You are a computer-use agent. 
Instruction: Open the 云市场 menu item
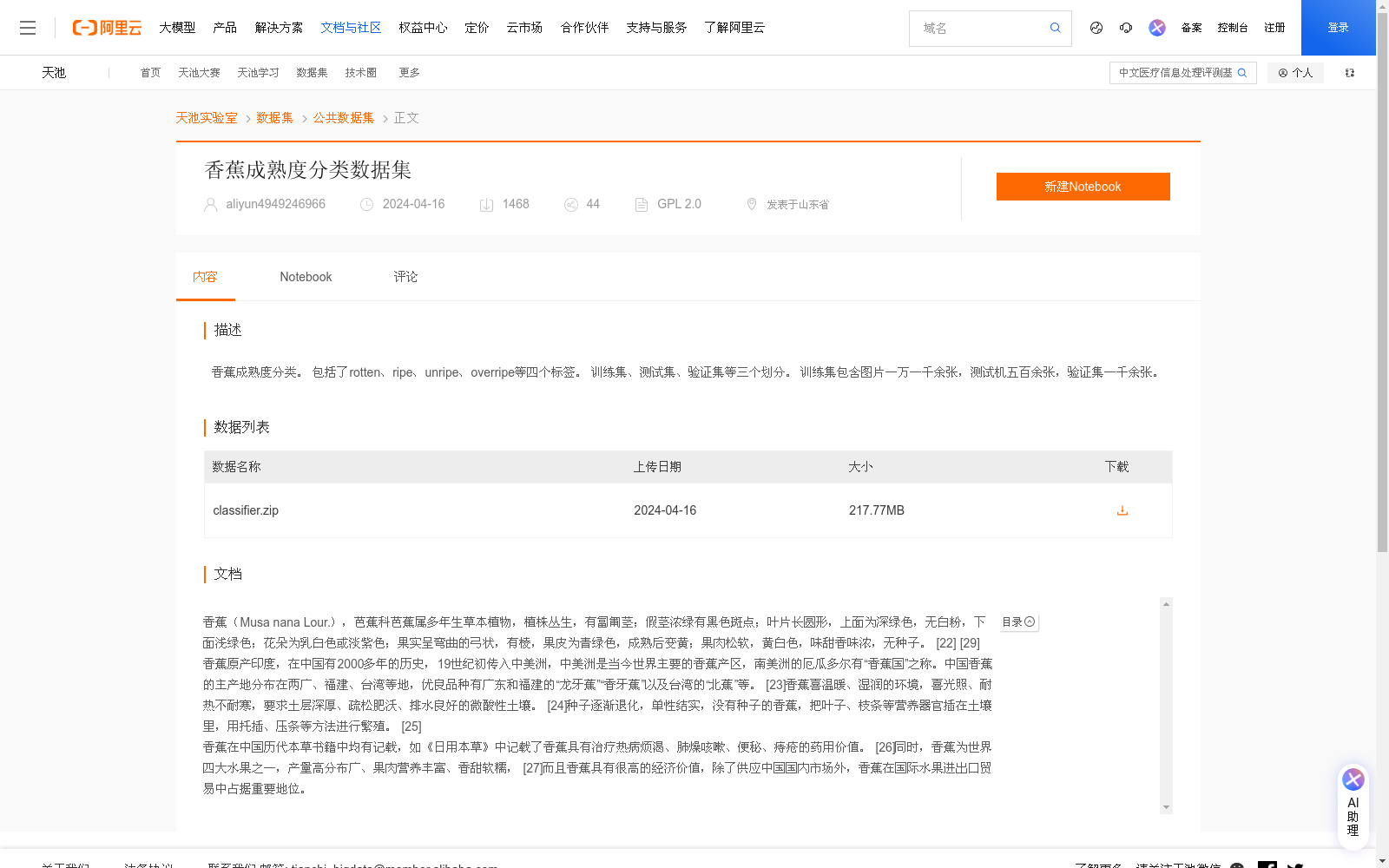click(524, 28)
